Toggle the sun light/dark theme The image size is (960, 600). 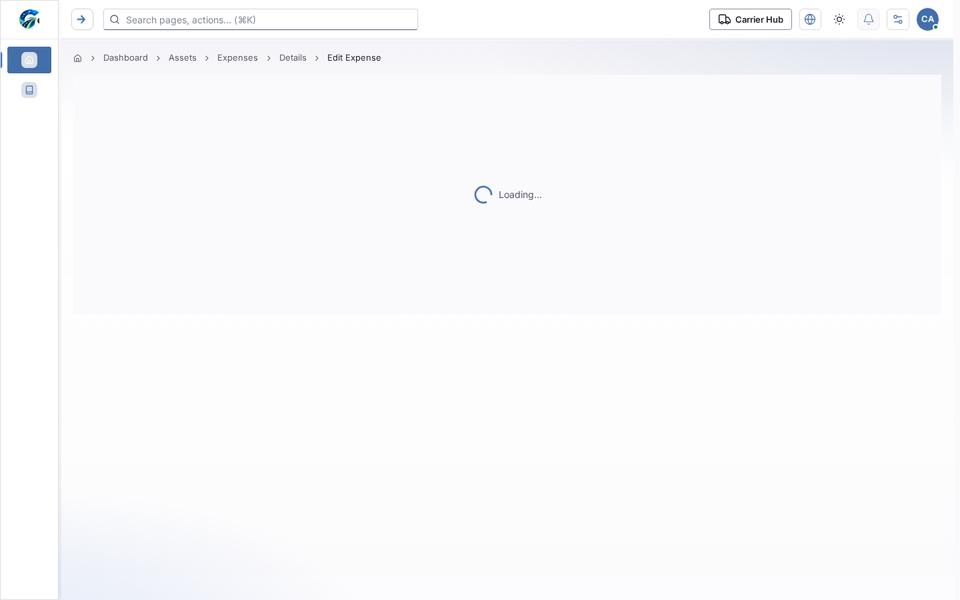(839, 19)
